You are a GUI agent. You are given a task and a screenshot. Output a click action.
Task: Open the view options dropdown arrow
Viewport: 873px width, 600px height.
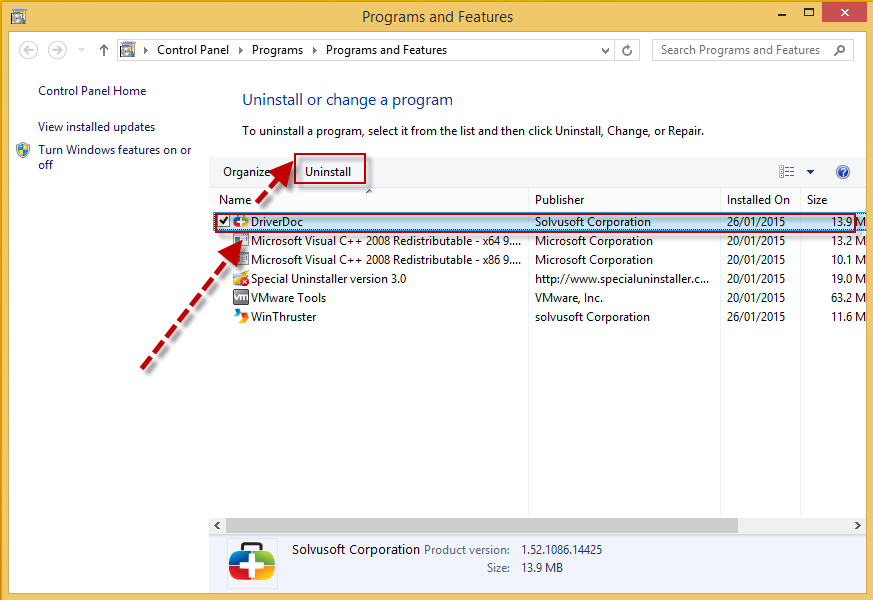(x=811, y=172)
